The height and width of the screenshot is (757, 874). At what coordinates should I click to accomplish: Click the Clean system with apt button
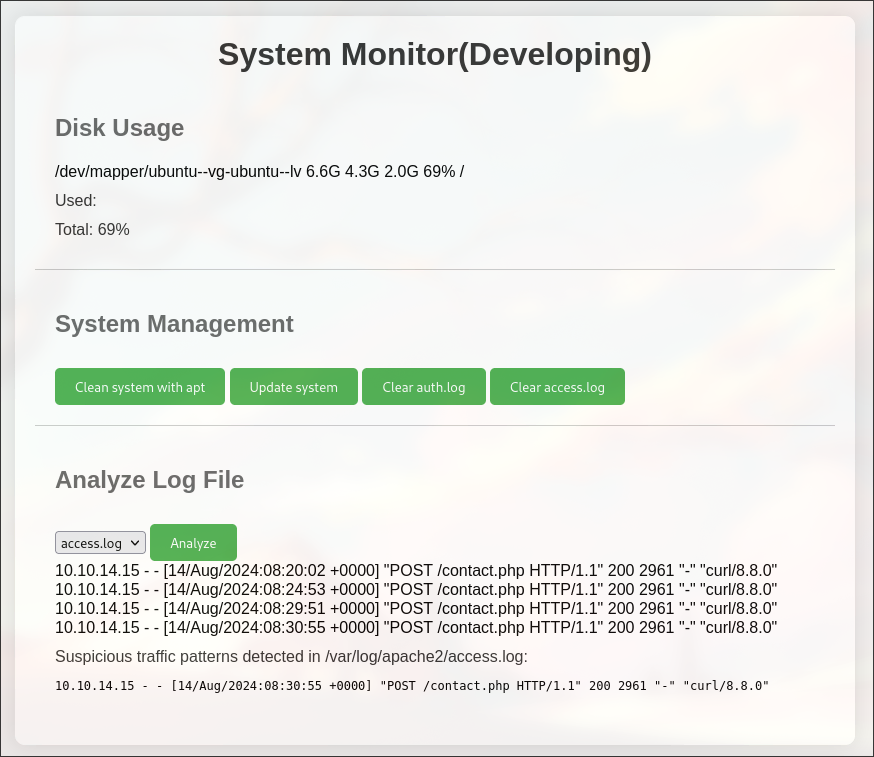tap(139, 386)
